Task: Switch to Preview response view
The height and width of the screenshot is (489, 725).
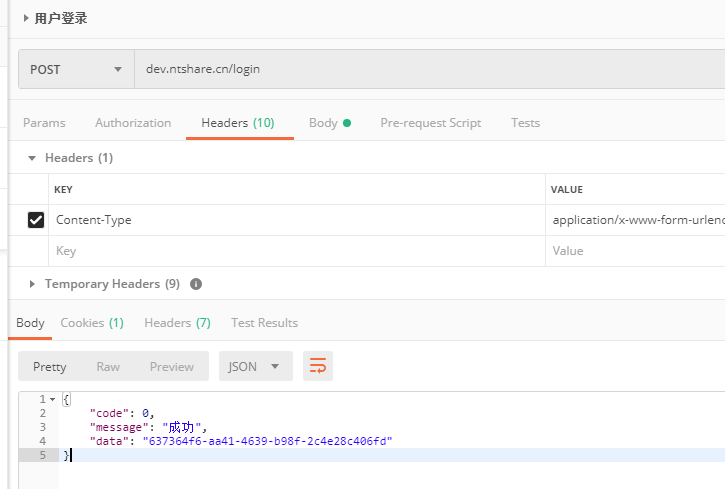Action: tap(172, 367)
